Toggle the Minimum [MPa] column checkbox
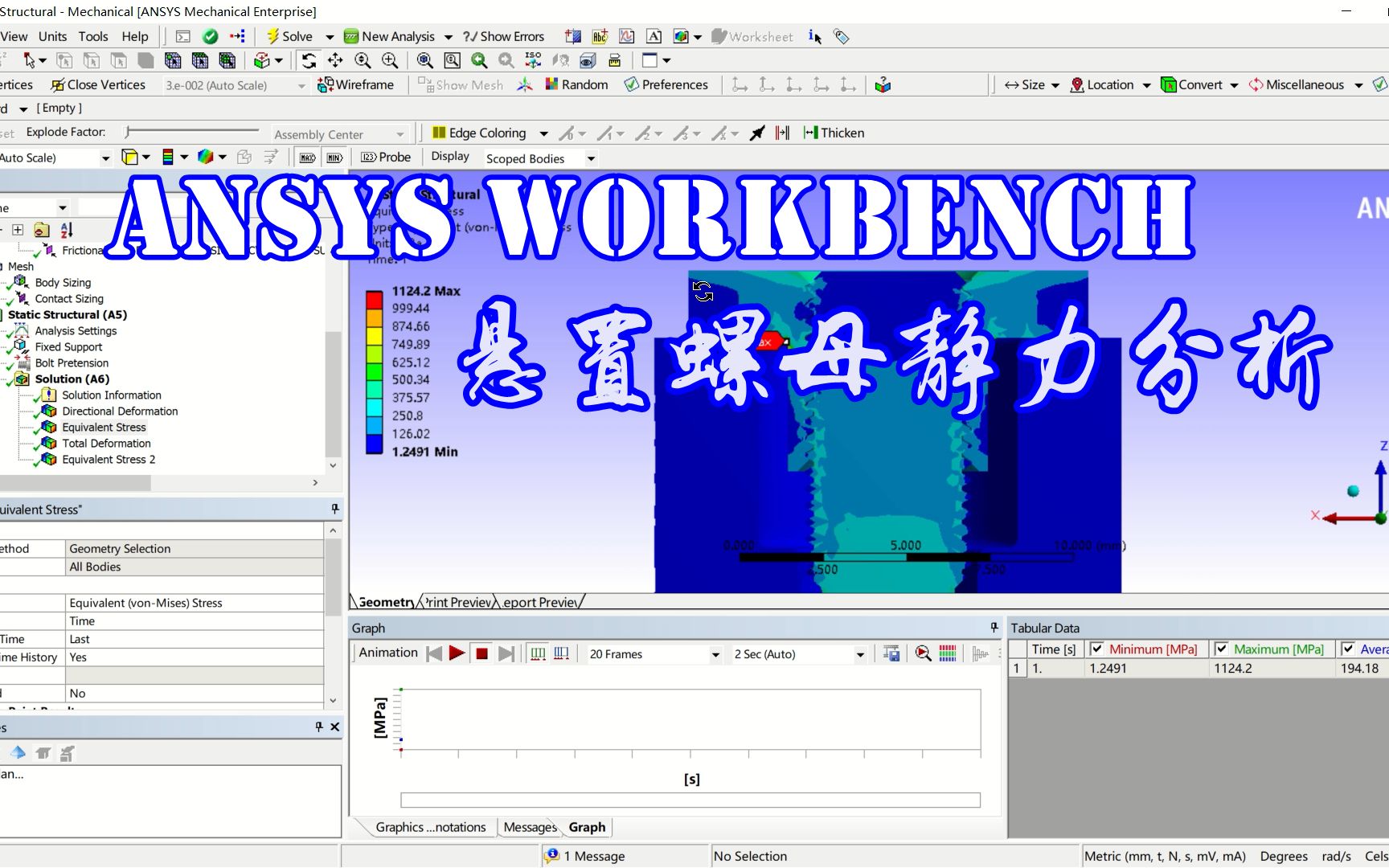Screen dimensions: 1389x868 [1096, 649]
